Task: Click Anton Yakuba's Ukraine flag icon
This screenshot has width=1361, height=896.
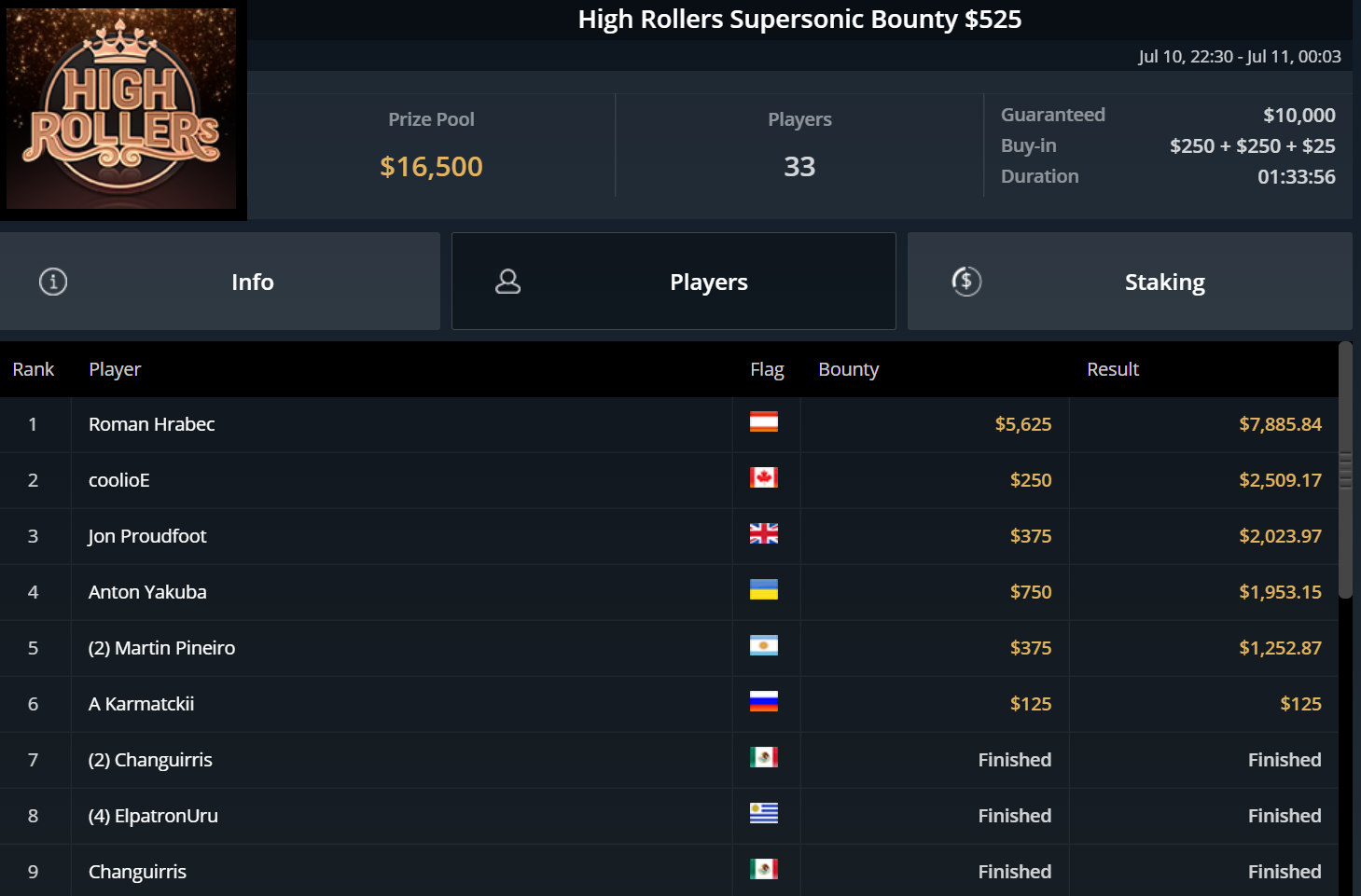Action: (763, 590)
